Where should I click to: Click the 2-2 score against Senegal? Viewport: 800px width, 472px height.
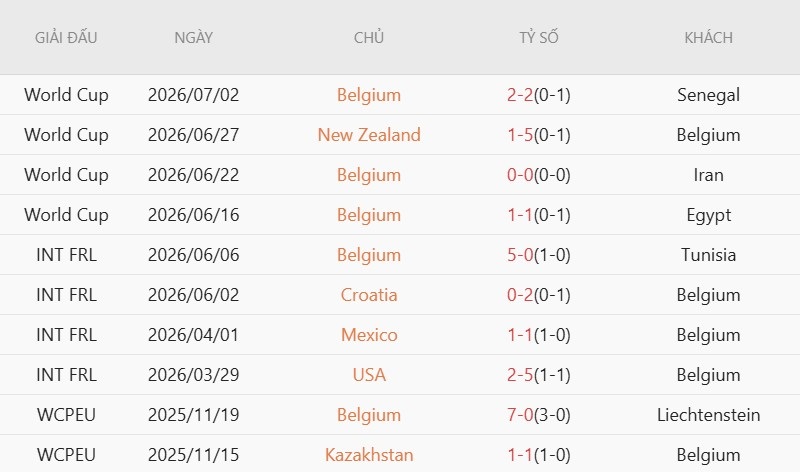click(x=520, y=95)
